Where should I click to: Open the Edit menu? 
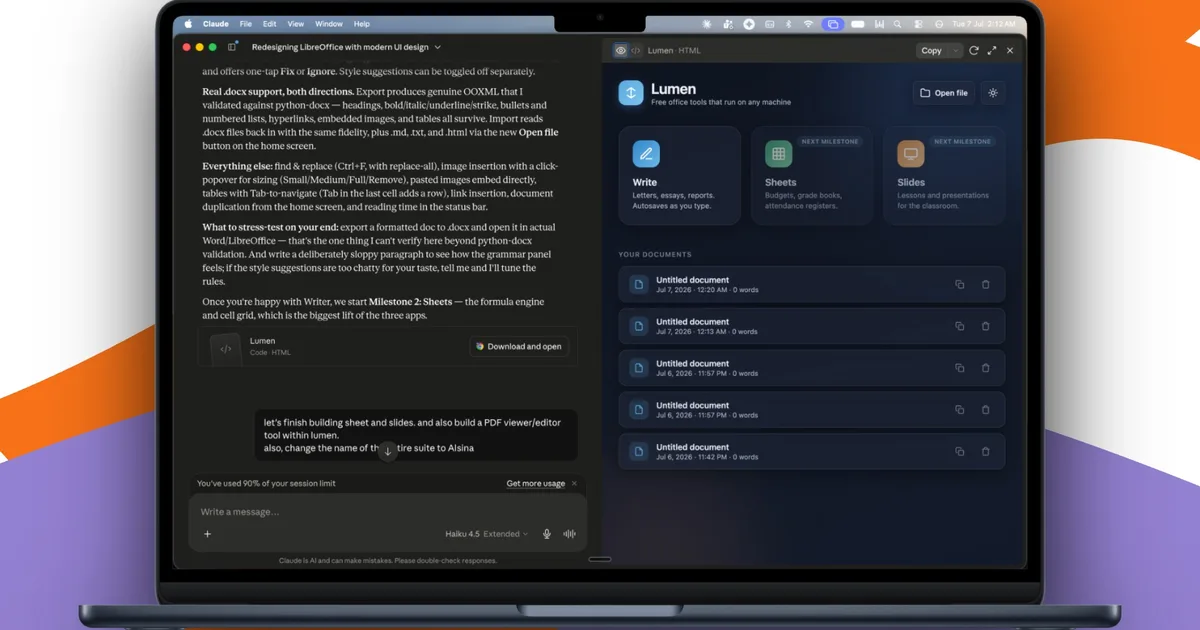pyautogui.click(x=270, y=23)
